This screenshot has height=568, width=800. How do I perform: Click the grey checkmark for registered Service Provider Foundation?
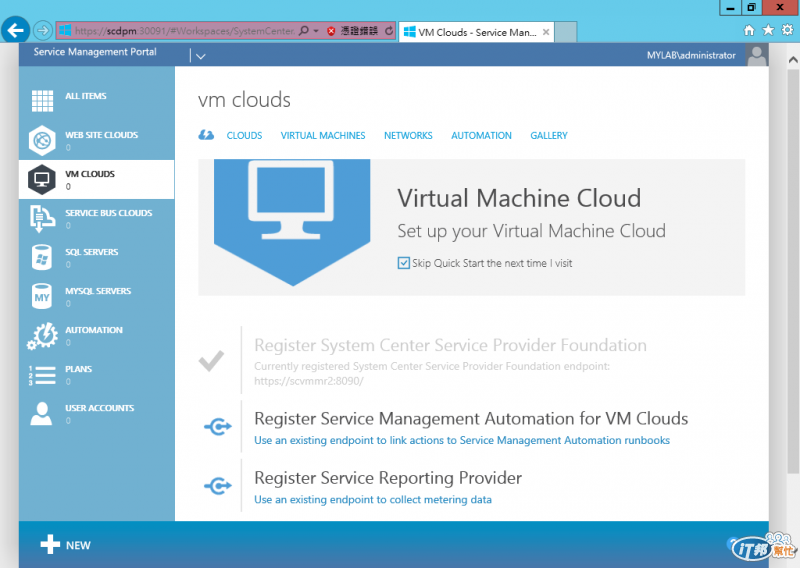[211, 361]
